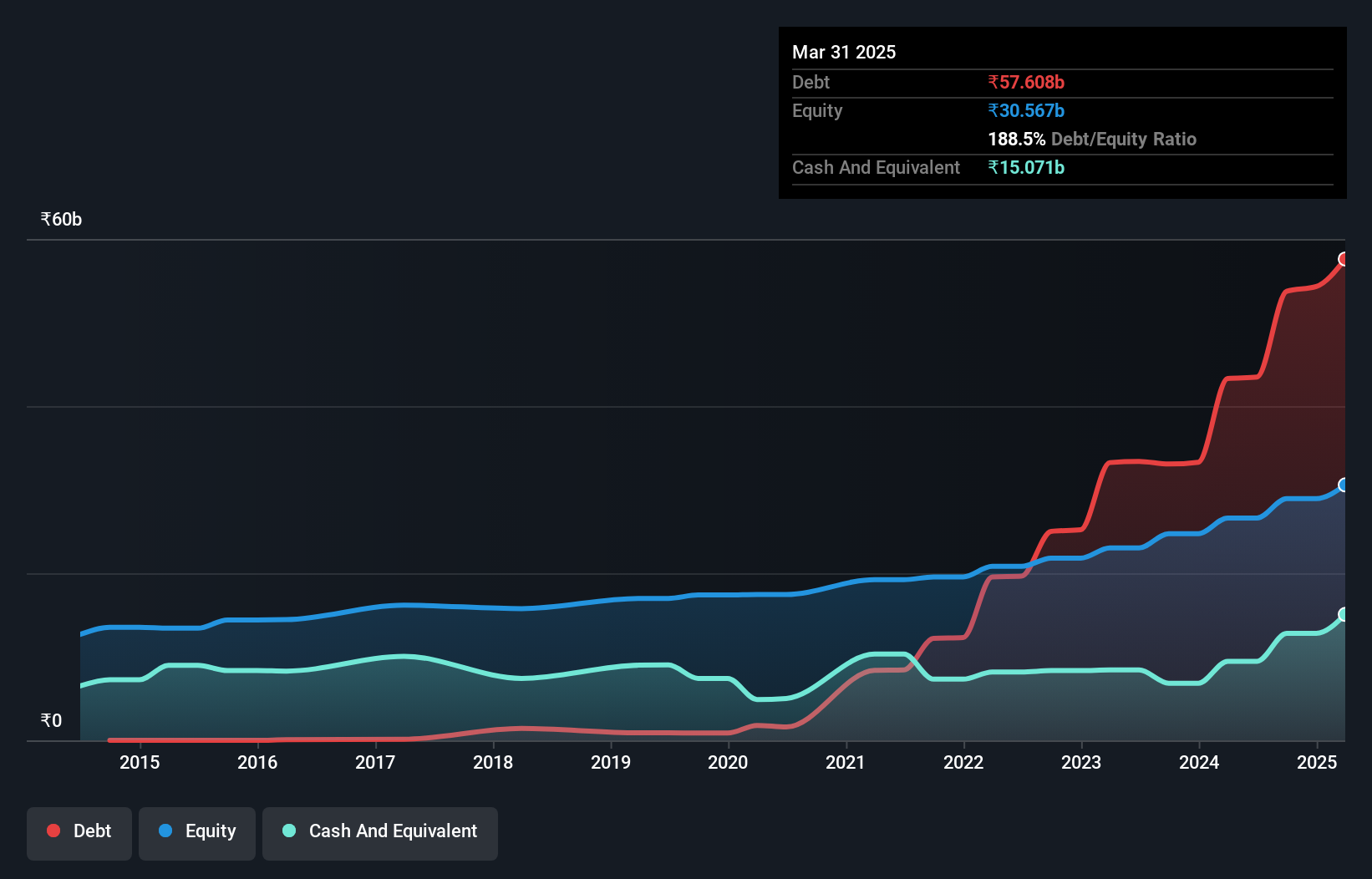The image size is (1372, 879).
Task: Click the 188.5% Debt/Equity Ratio text
Action: click(1092, 139)
